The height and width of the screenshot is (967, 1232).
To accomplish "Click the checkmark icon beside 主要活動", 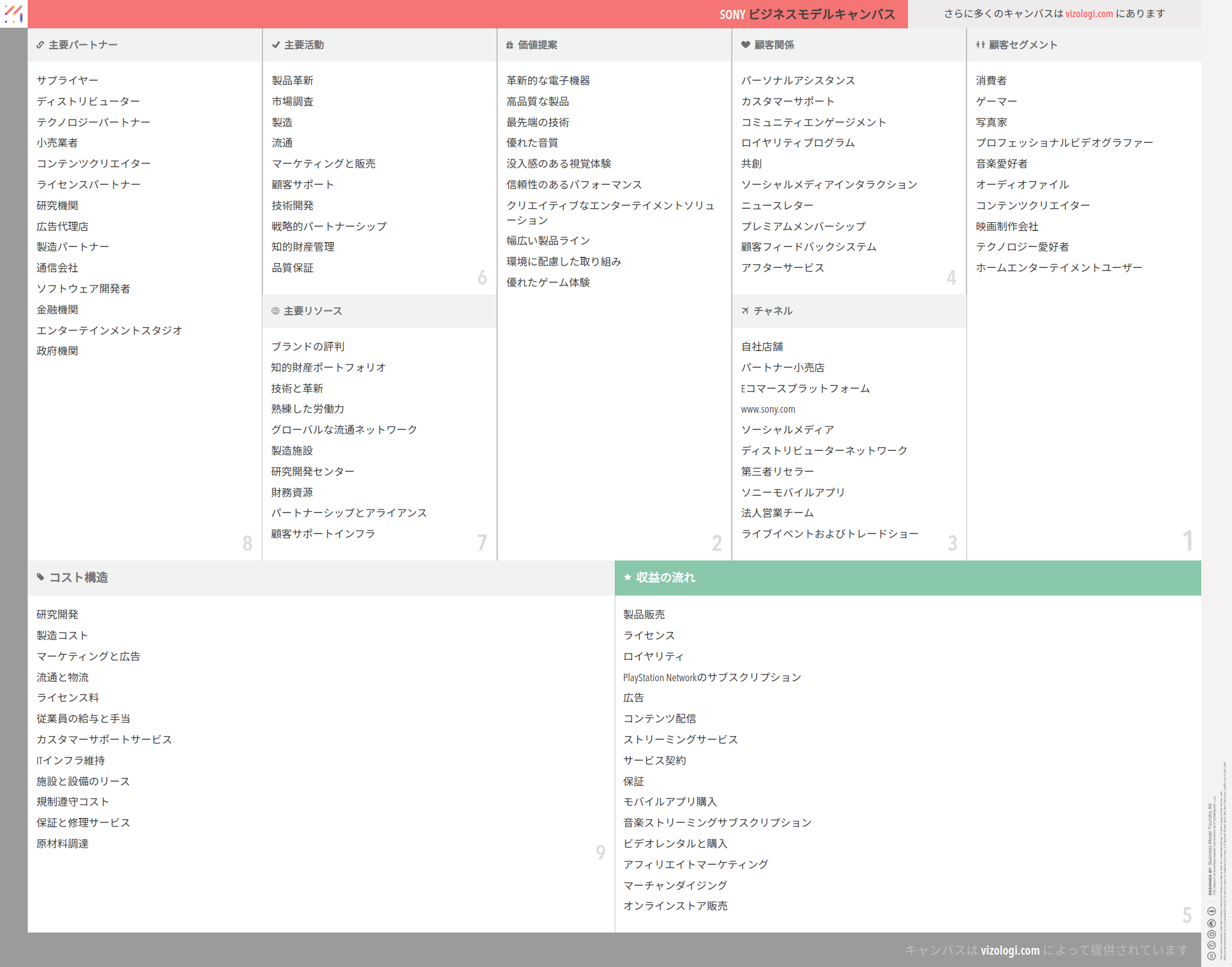I will (275, 45).
